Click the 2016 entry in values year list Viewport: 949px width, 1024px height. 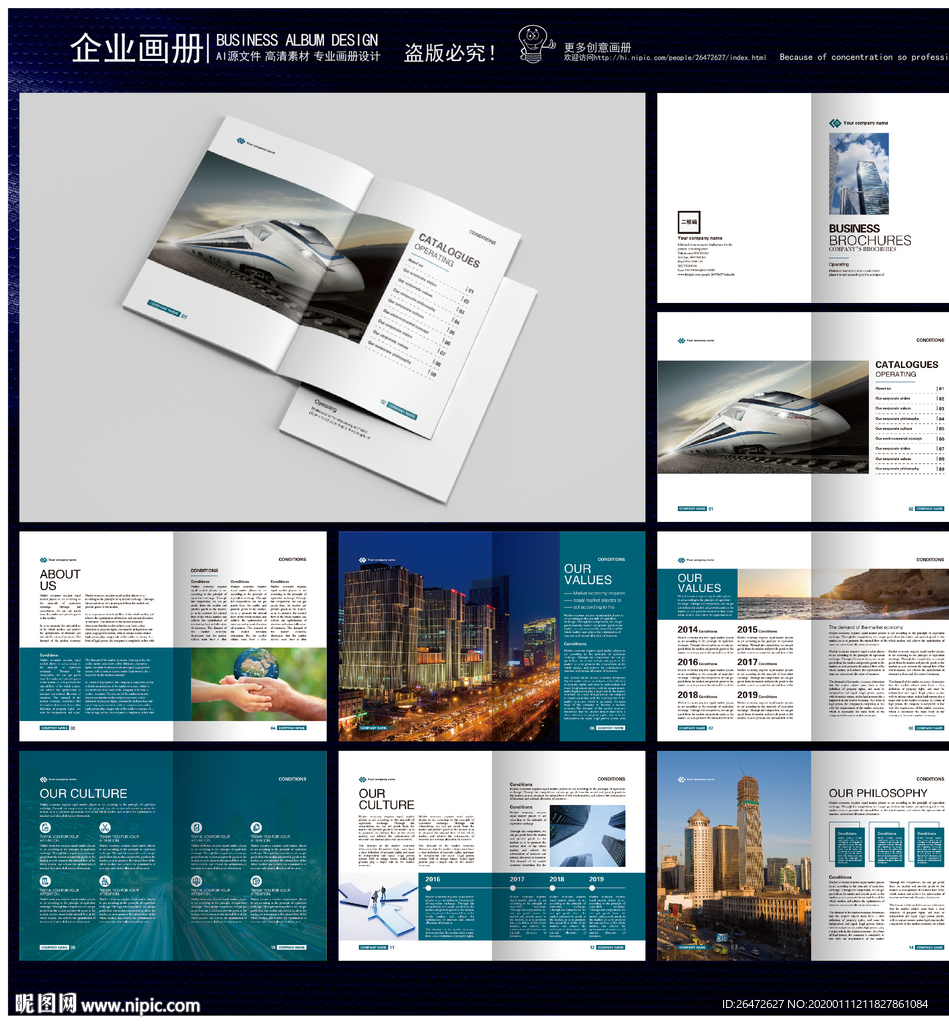coord(696,662)
